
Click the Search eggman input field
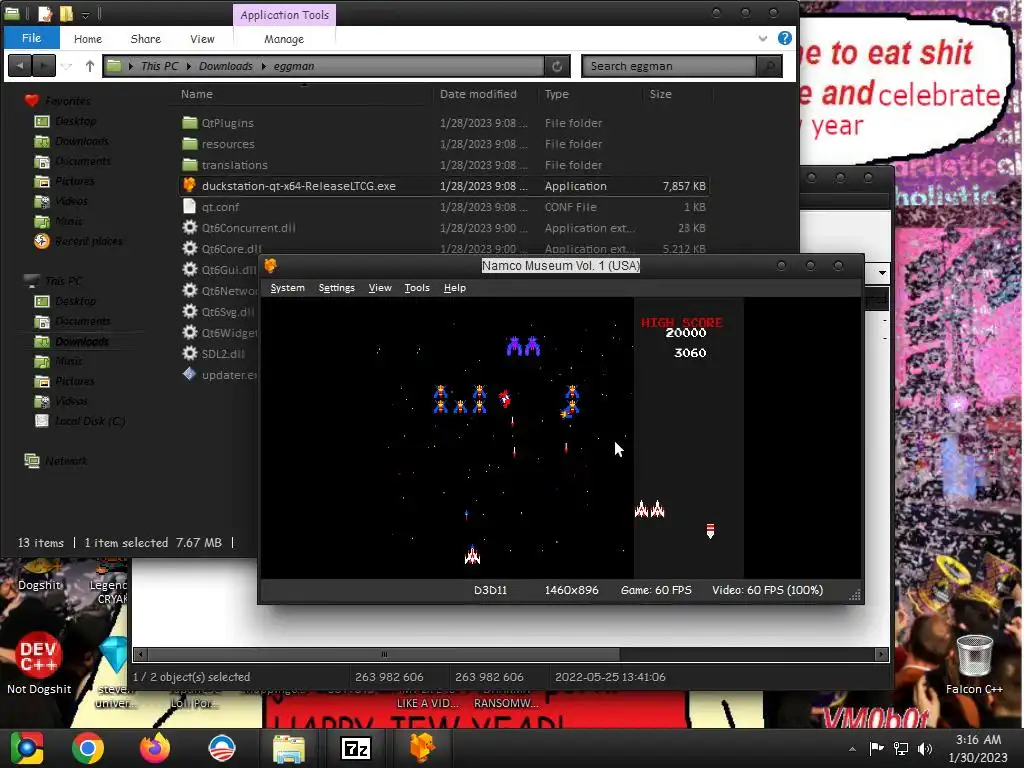point(670,66)
